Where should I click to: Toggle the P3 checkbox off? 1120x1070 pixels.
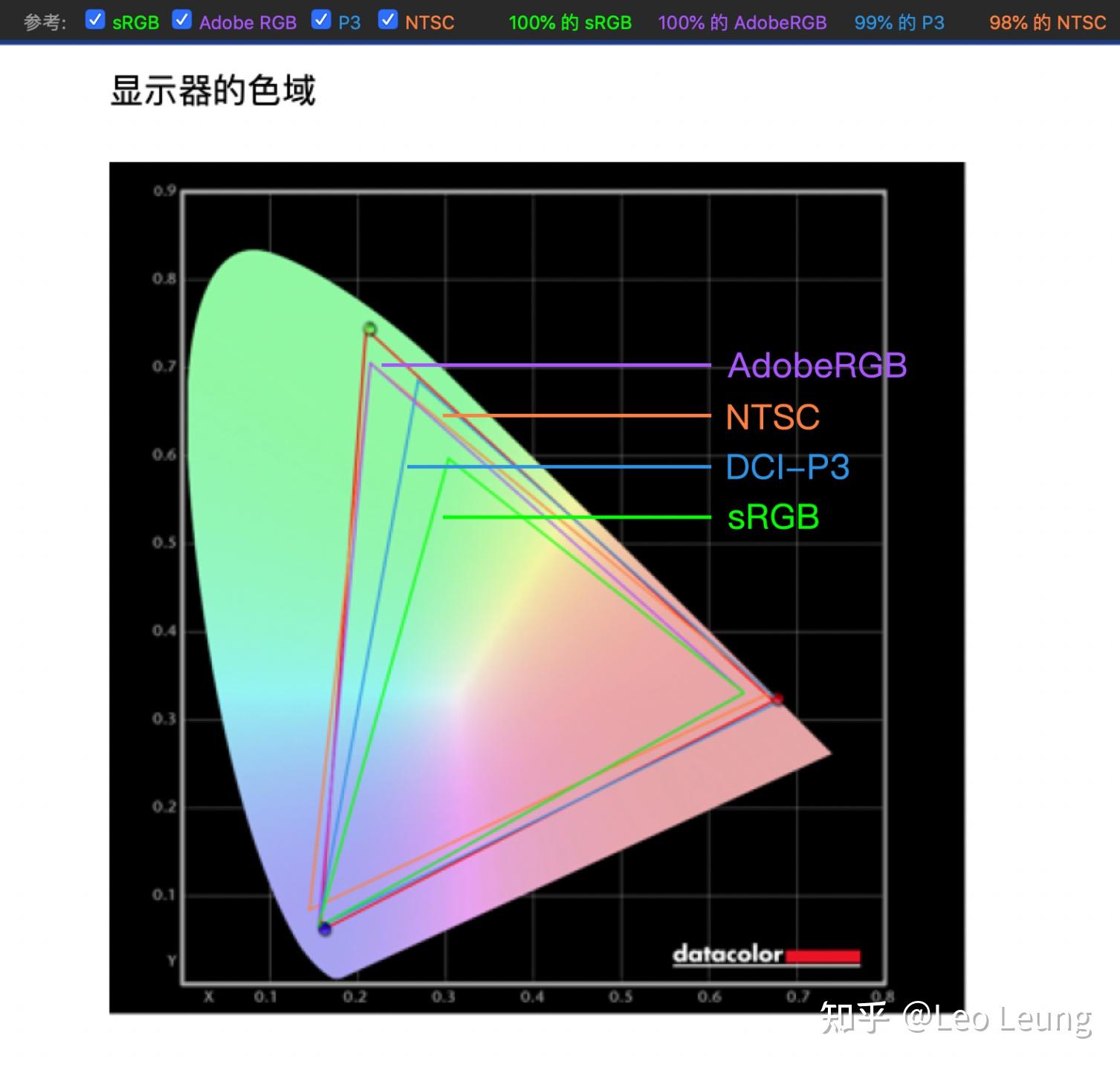[x=321, y=19]
